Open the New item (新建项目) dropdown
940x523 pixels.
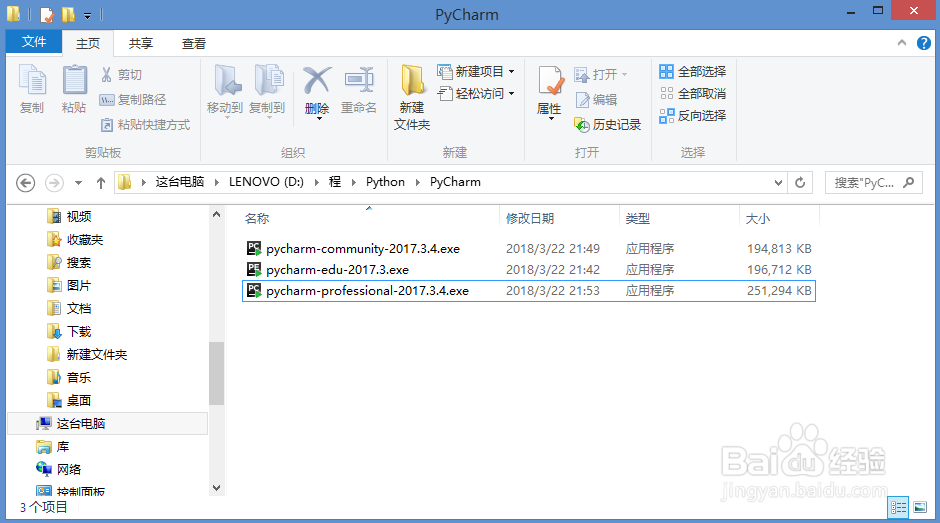477,71
